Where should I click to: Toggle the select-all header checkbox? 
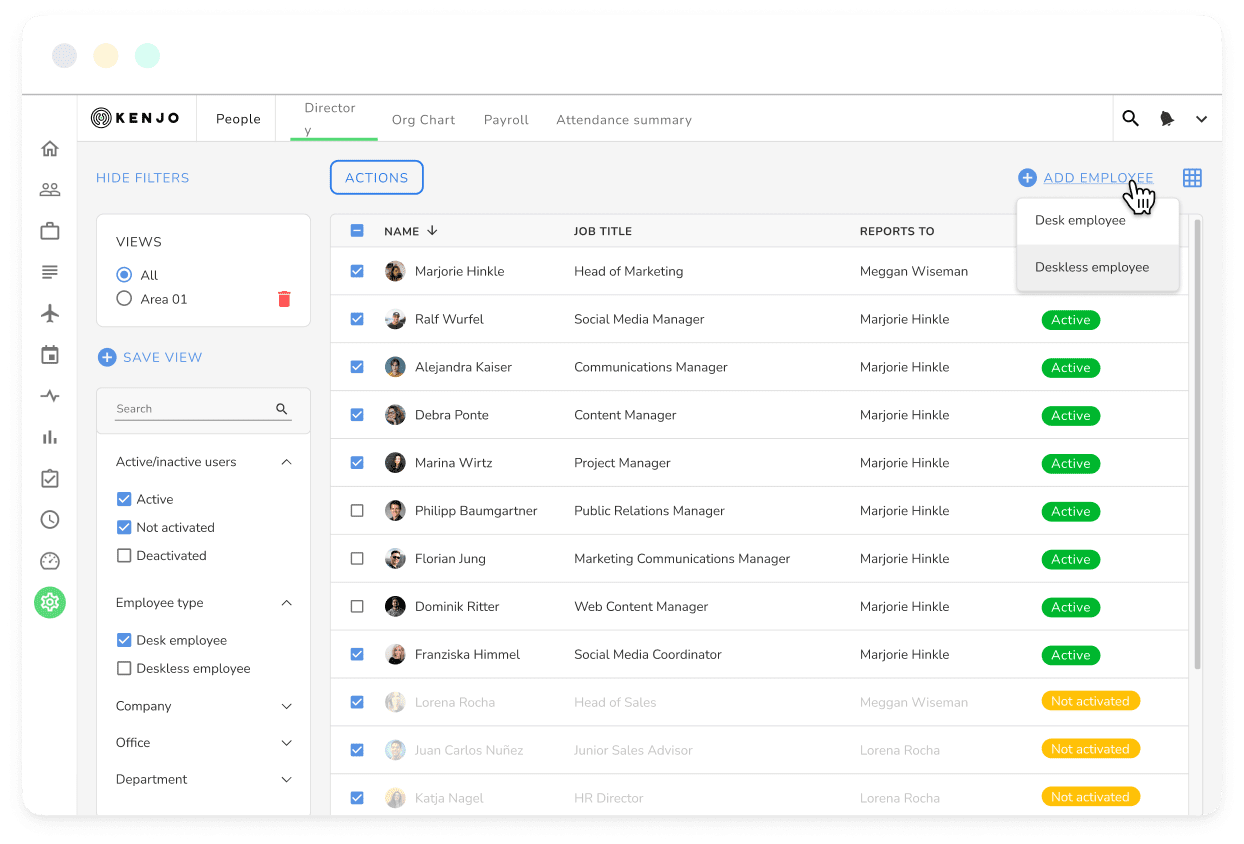(357, 231)
